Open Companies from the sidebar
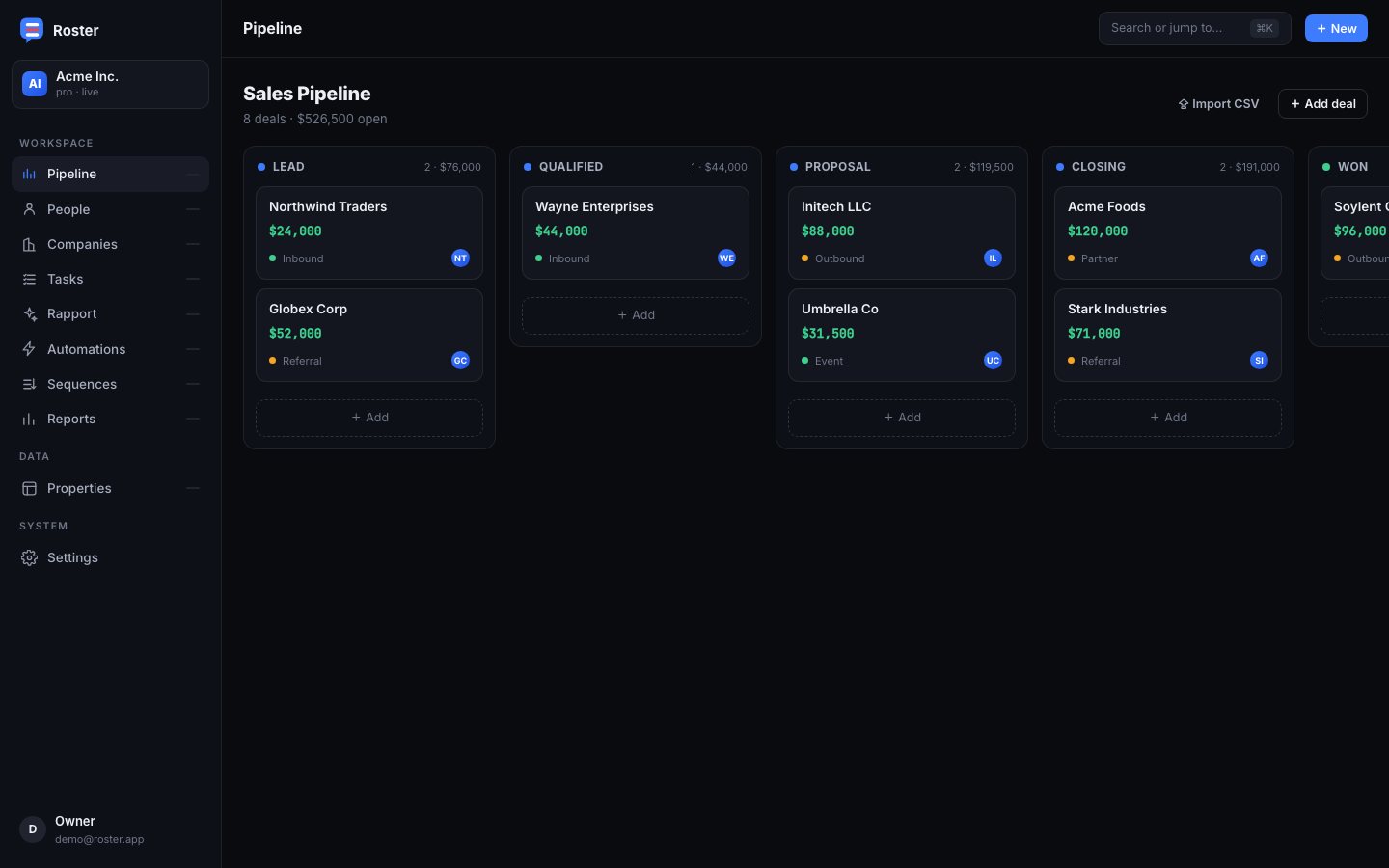This screenshot has height=868, width=1389. (110, 244)
